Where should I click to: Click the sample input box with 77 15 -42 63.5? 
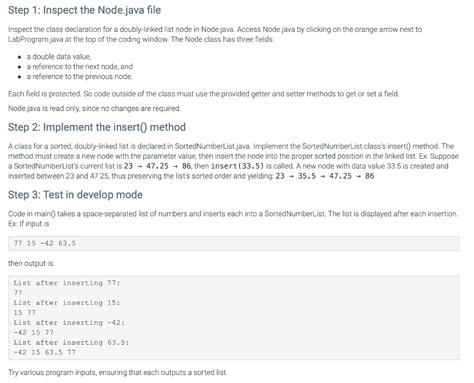pos(234,243)
